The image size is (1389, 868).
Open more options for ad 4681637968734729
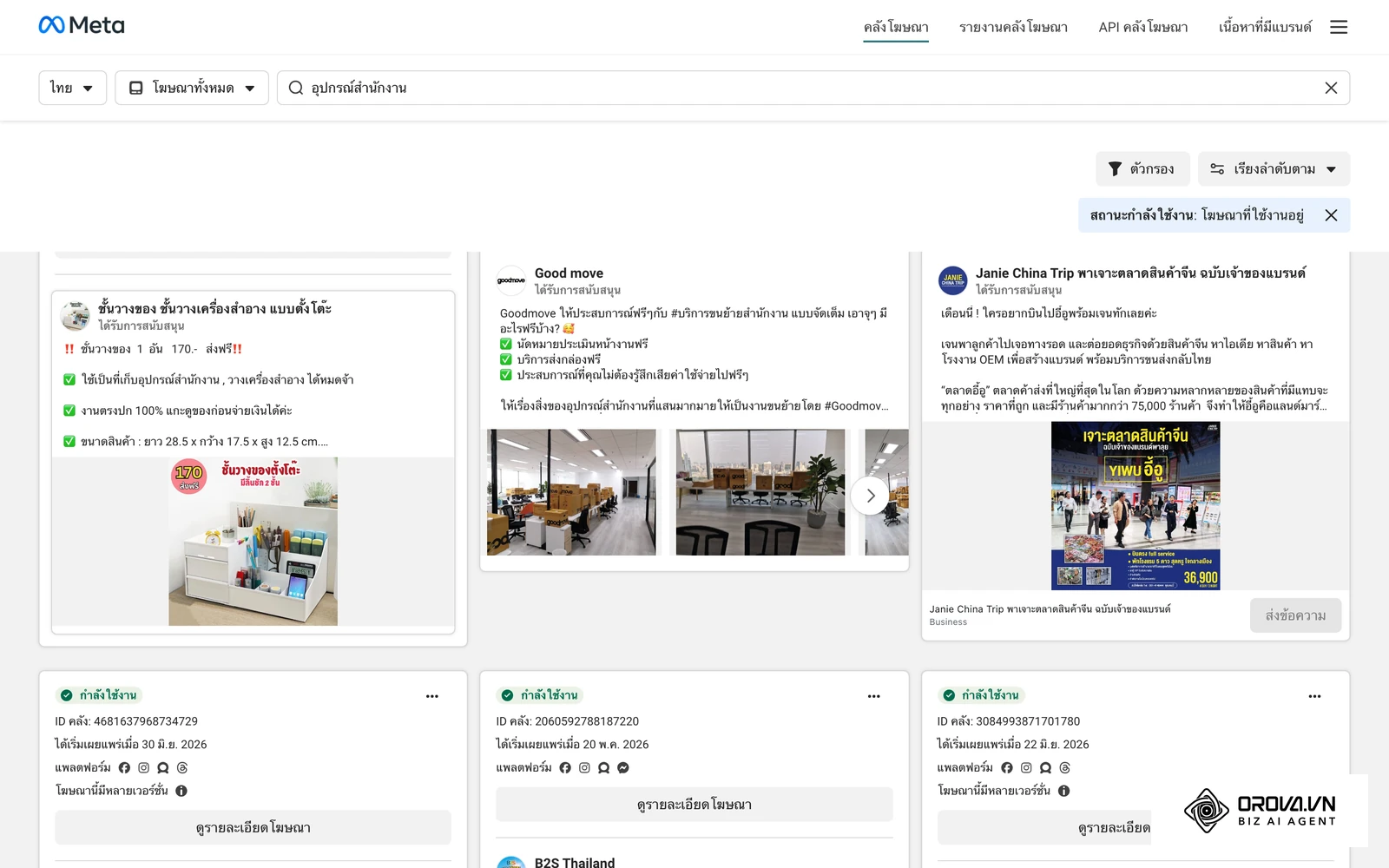432,696
